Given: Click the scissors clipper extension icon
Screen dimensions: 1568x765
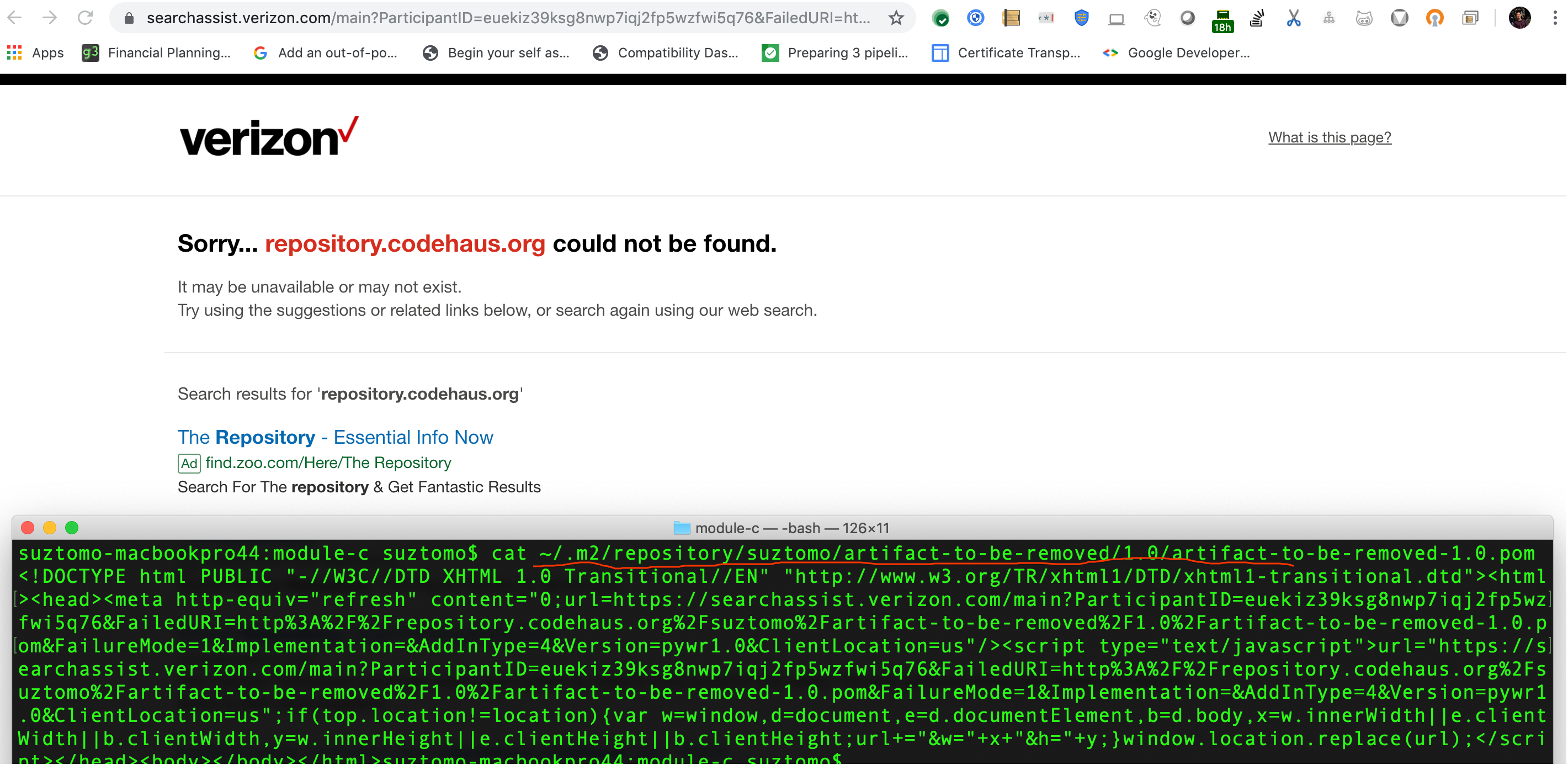Looking at the screenshot, I should (1293, 18).
